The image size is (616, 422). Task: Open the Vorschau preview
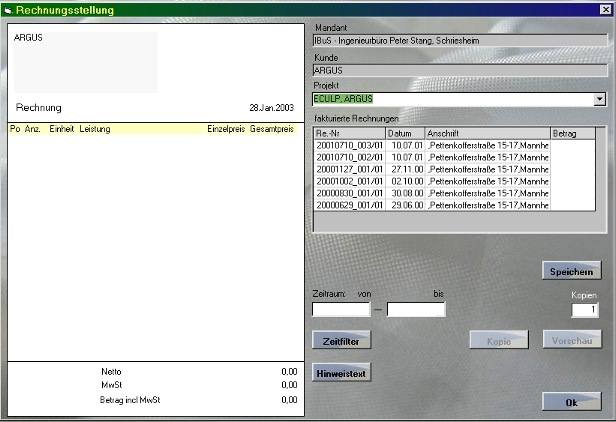click(x=571, y=341)
